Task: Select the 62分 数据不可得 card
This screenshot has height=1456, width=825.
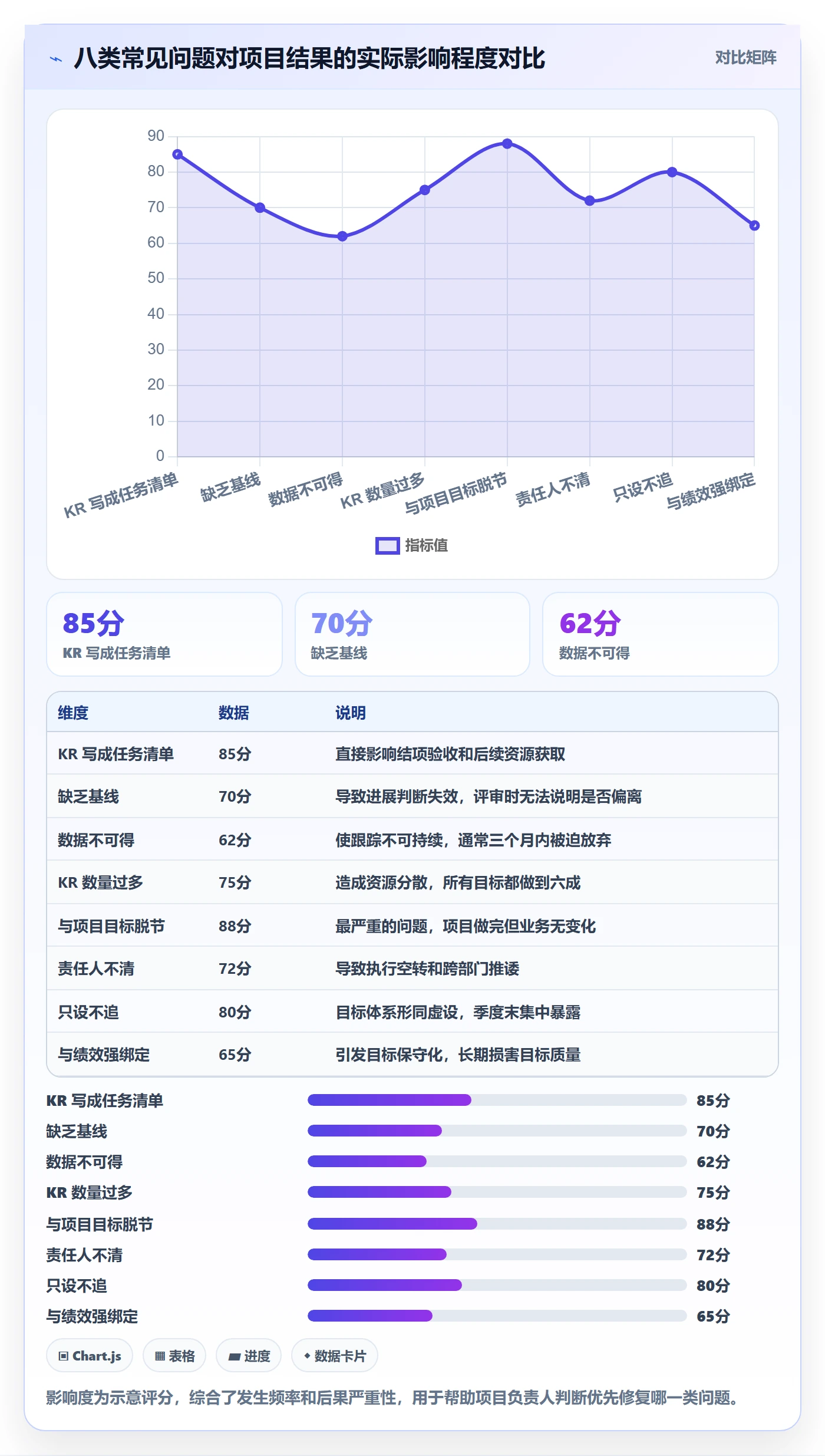Action: 661,634
